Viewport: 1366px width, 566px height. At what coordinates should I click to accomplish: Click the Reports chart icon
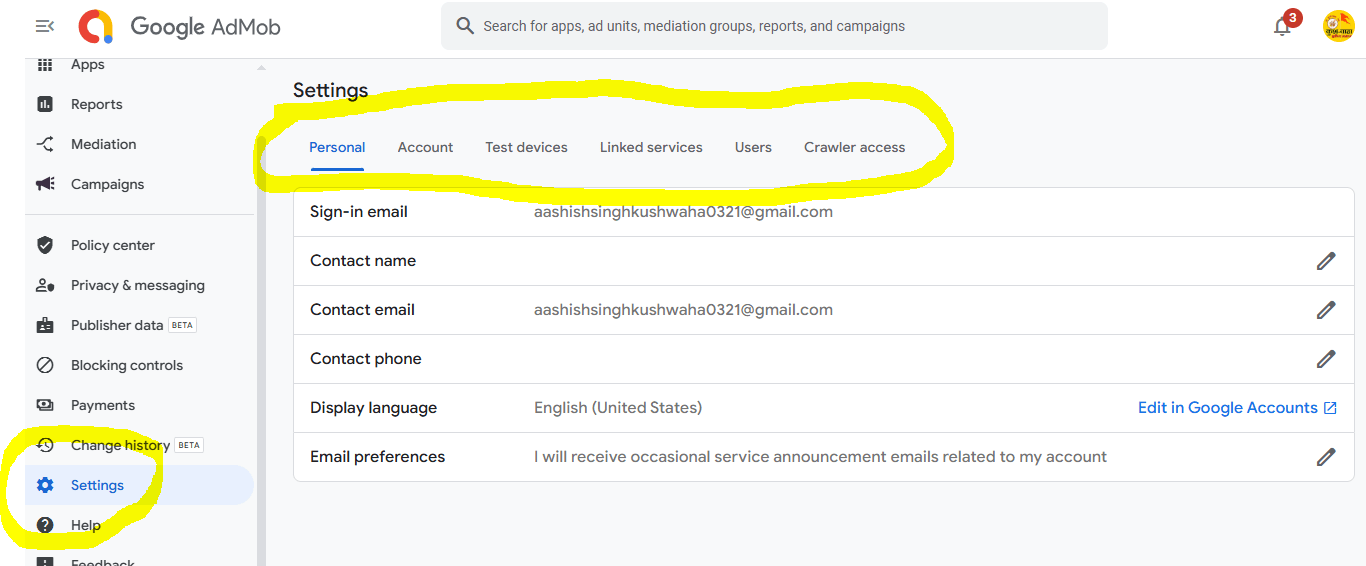45,104
